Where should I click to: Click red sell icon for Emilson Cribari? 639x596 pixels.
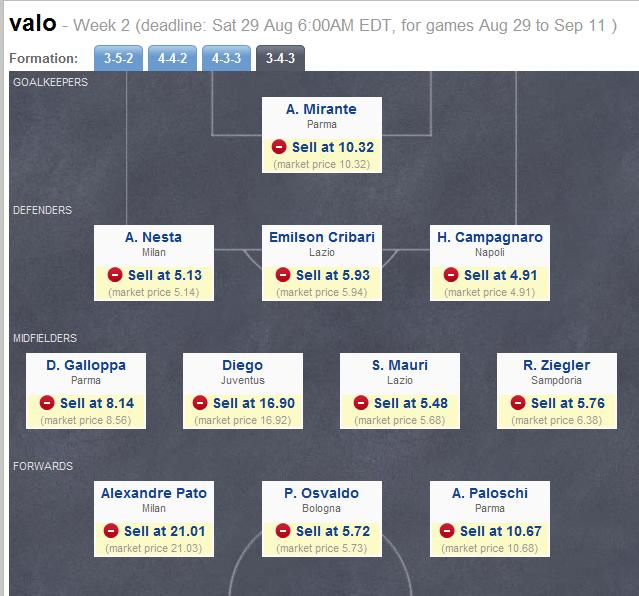283,275
